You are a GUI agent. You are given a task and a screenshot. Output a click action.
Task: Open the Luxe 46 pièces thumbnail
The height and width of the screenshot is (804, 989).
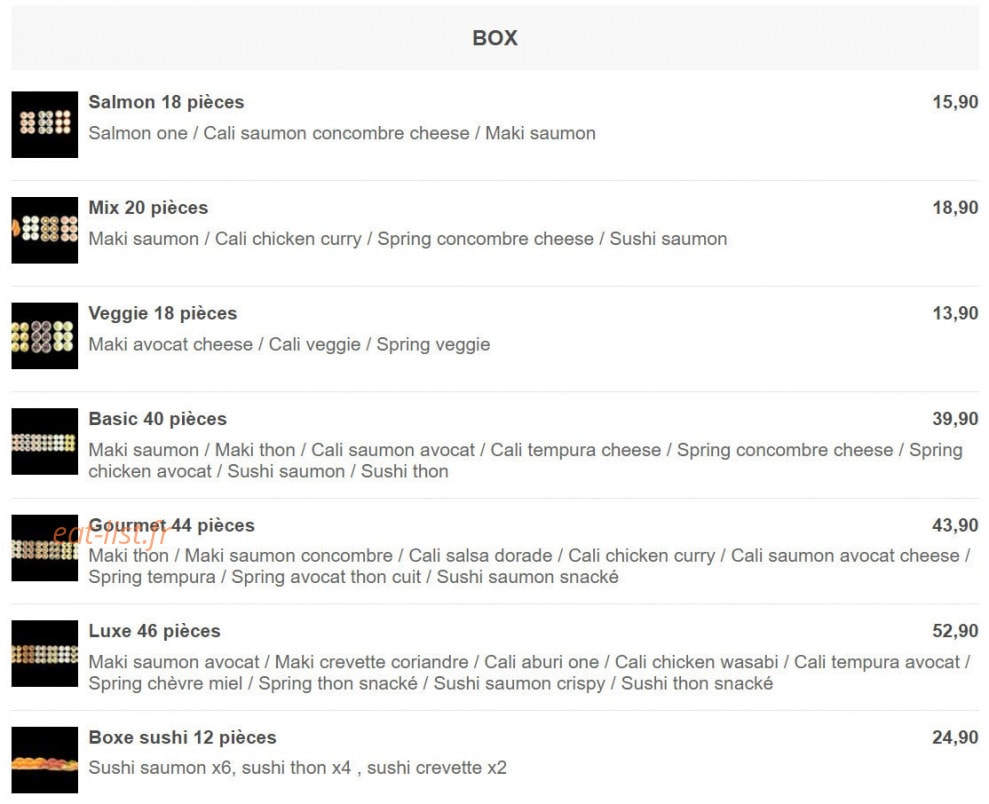pyautogui.click(x=45, y=653)
